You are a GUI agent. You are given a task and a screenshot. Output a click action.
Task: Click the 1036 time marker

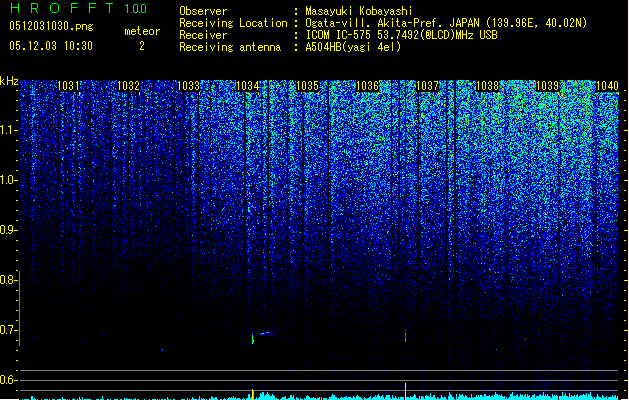coord(367,85)
